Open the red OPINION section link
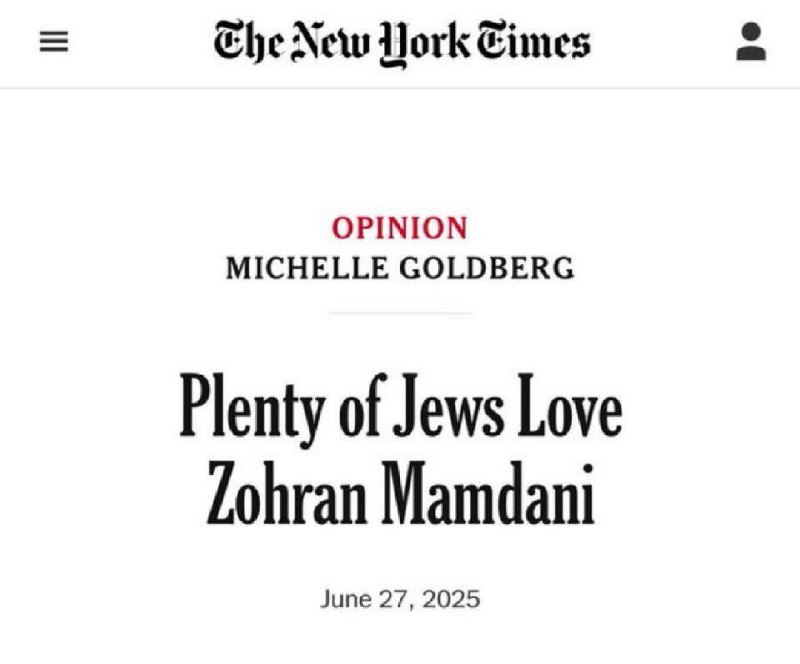This screenshot has width=800, height=664. (399, 228)
